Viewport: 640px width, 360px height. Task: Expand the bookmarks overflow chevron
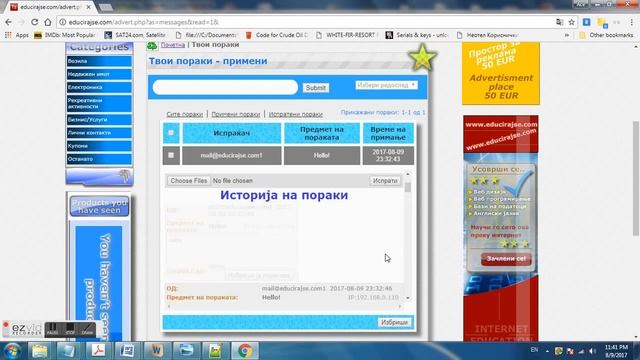pos(567,35)
